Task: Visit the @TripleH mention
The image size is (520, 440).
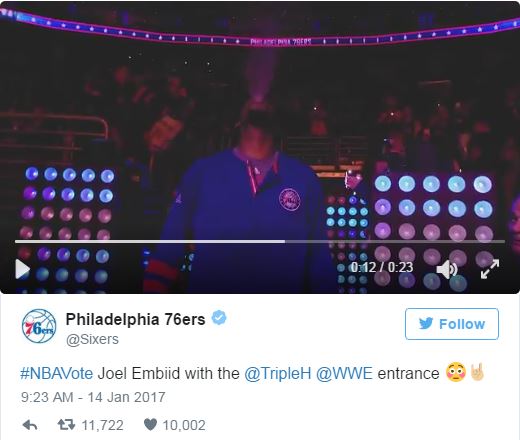Action: (x=278, y=373)
